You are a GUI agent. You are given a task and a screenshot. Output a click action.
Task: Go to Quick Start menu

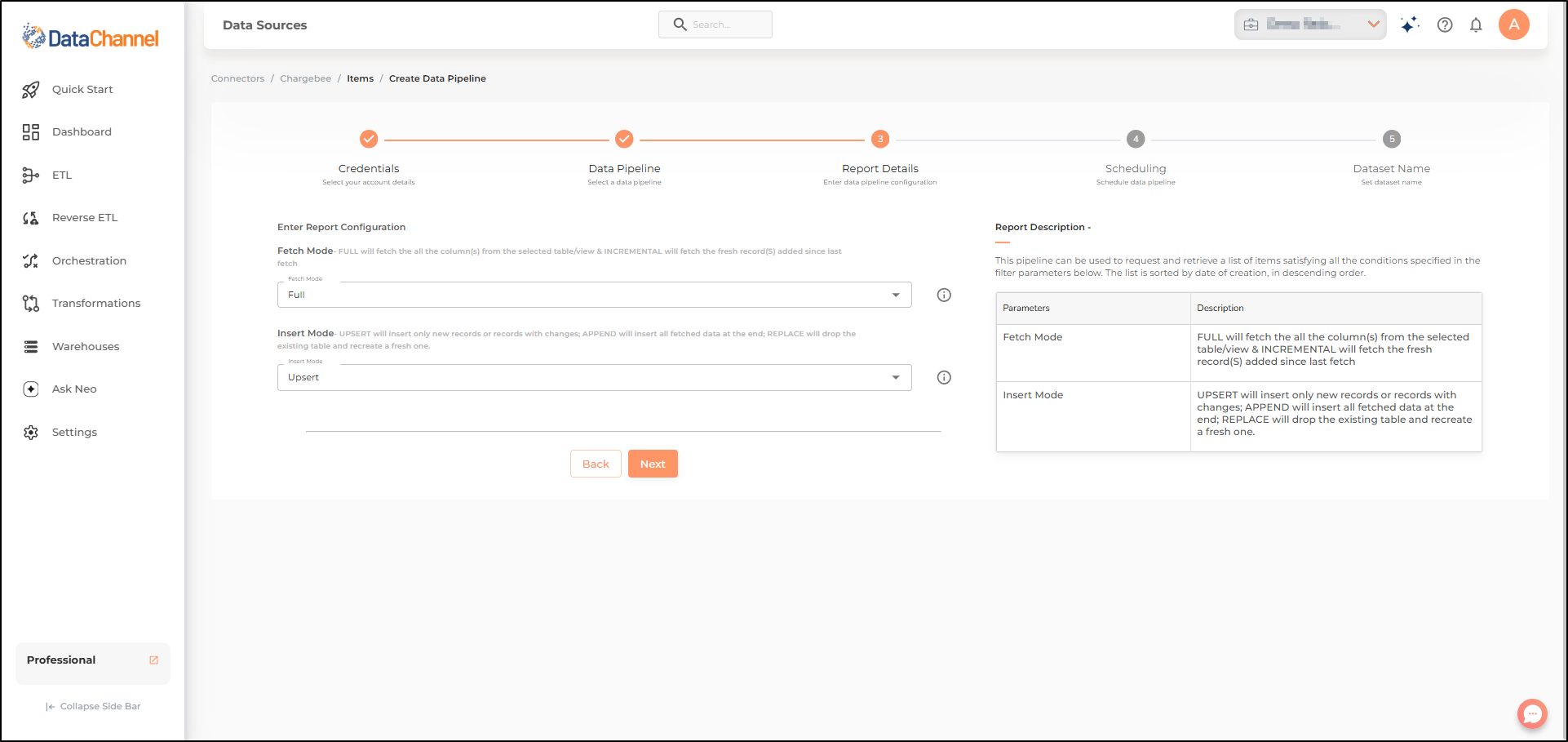[x=82, y=90]
